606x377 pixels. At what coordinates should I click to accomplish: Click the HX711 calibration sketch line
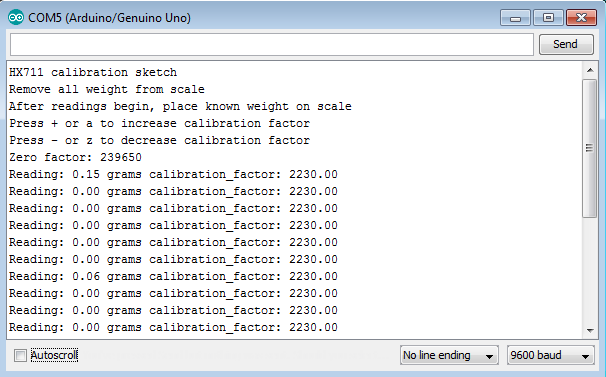pyautogui.click(x=93, y=72)
